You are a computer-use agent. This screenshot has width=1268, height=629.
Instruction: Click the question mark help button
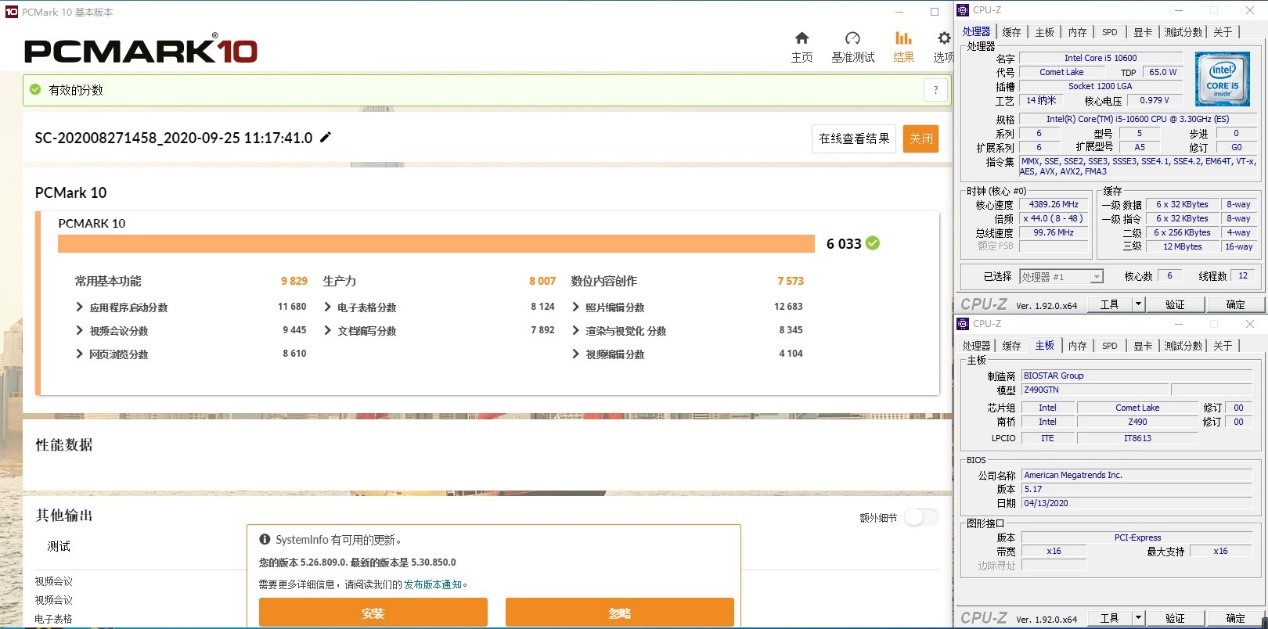point(935,90)
